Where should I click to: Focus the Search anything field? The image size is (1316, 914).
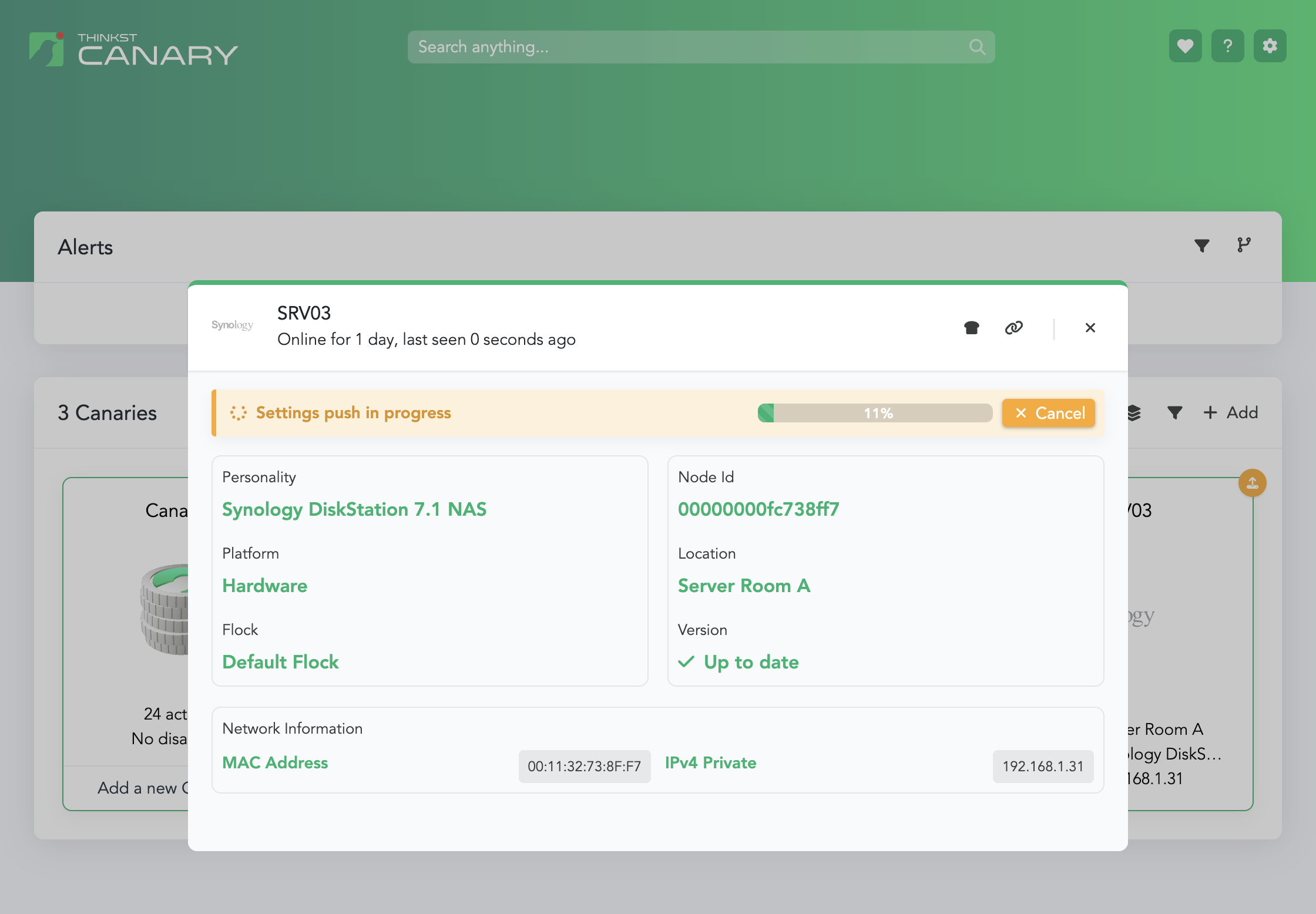(x=687, y=47)
